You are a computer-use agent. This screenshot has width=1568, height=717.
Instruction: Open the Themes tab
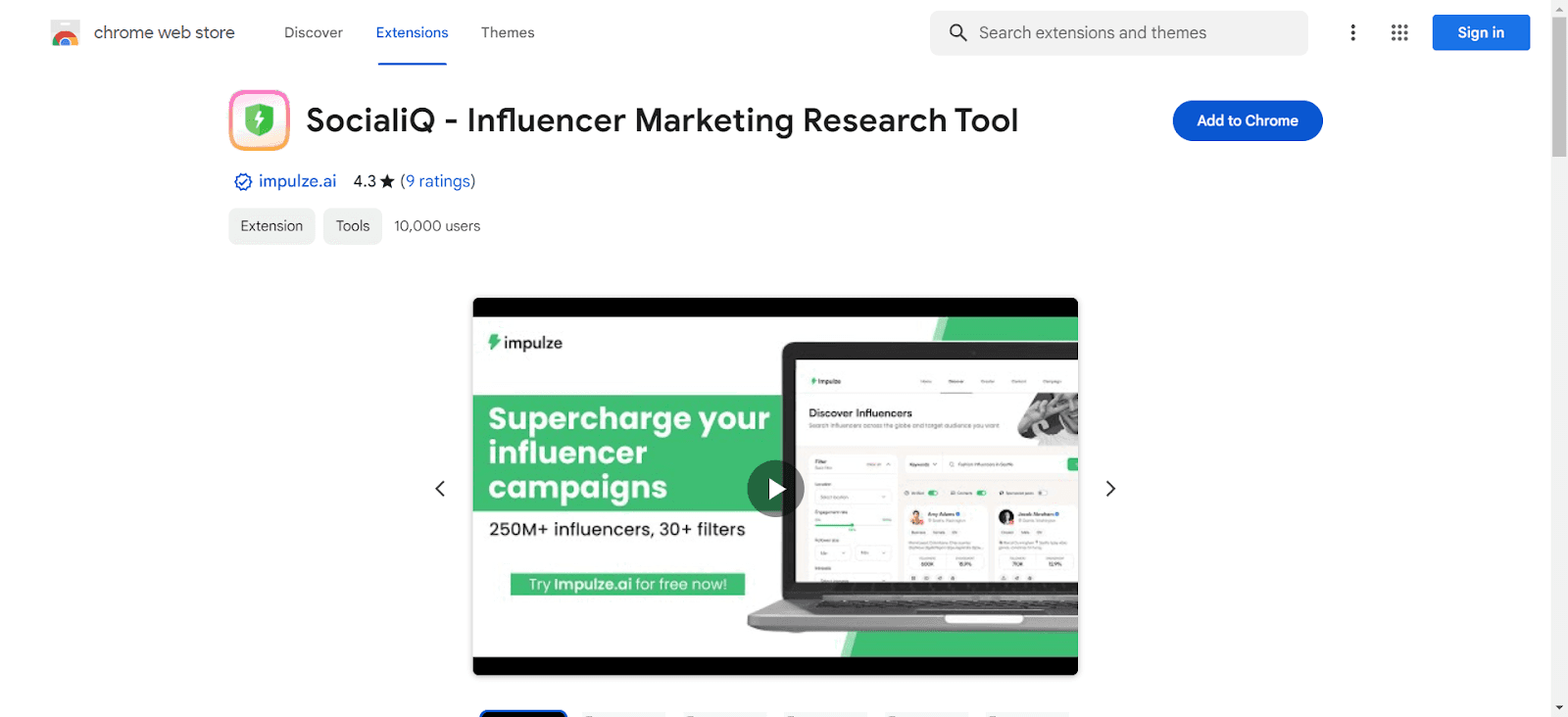508,32
